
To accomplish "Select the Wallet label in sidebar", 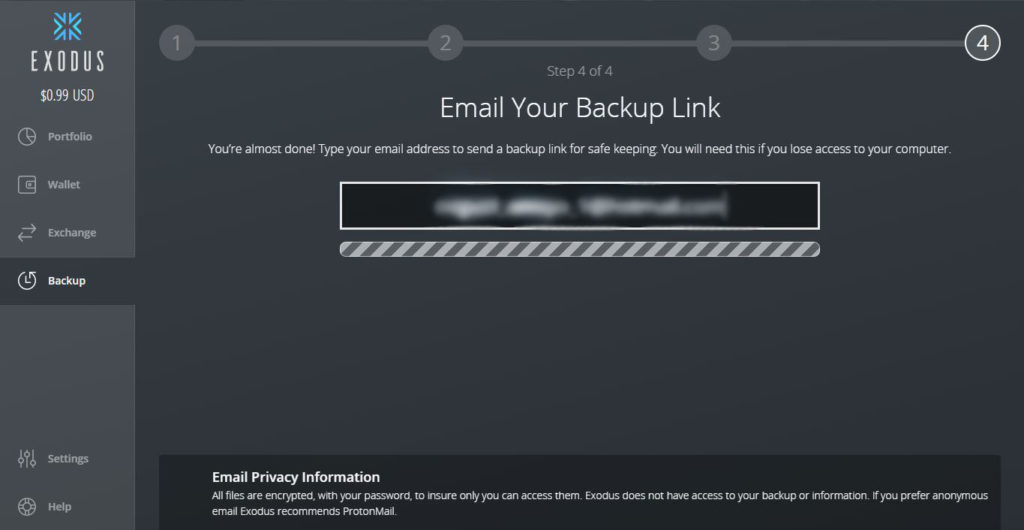I will (x=64, y=185).
